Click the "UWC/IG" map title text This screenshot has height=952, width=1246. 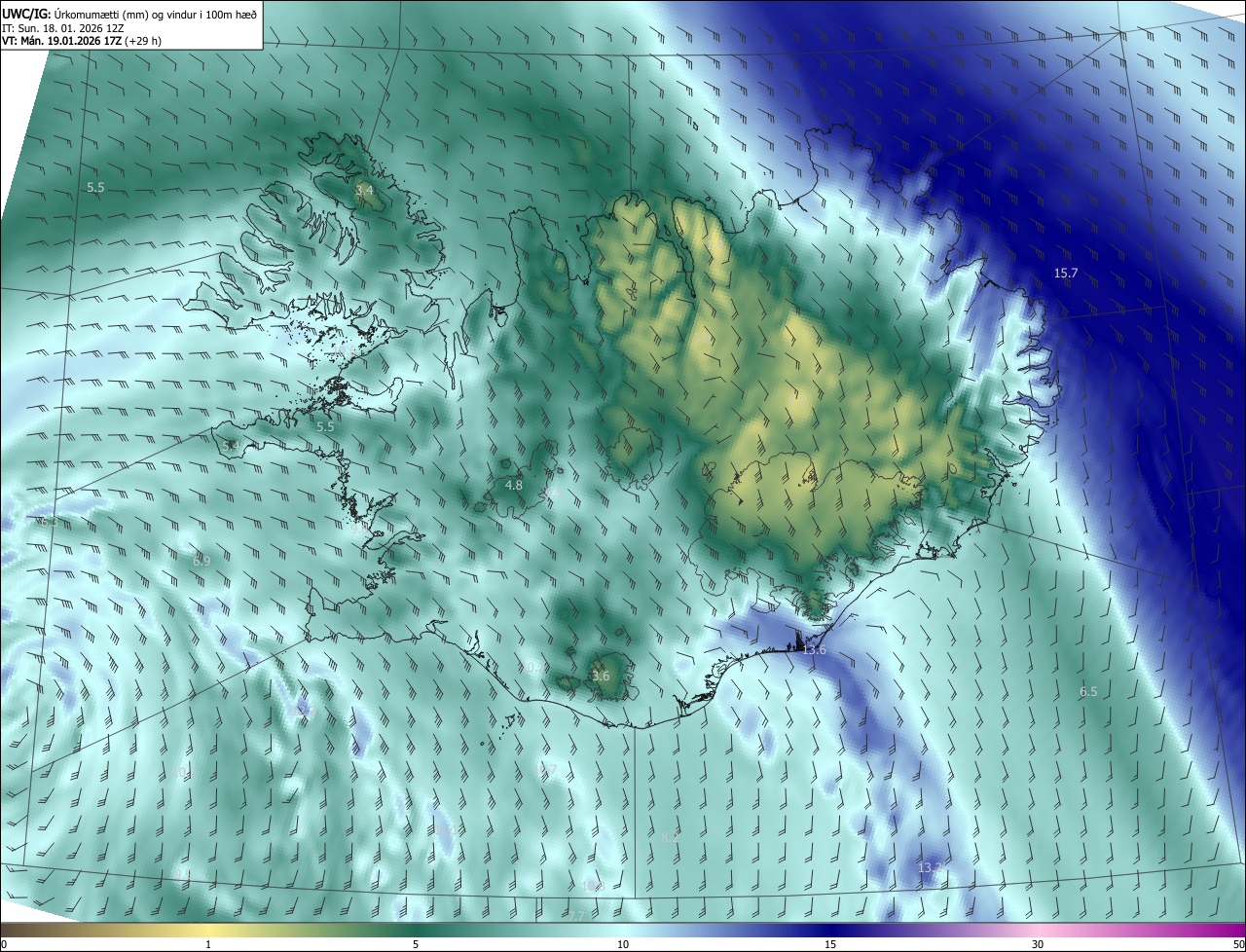[25, 13]
